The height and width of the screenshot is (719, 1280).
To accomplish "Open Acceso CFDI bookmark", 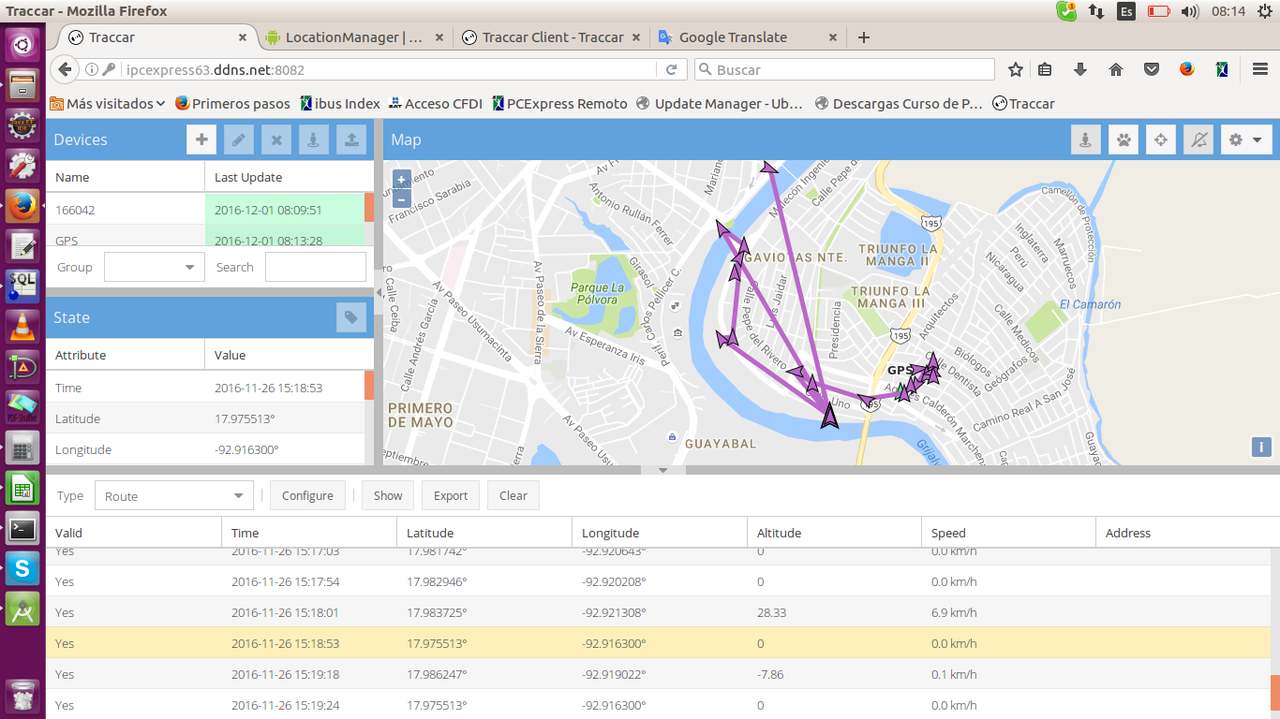I will pyautogui.click(x=435, y=103).
